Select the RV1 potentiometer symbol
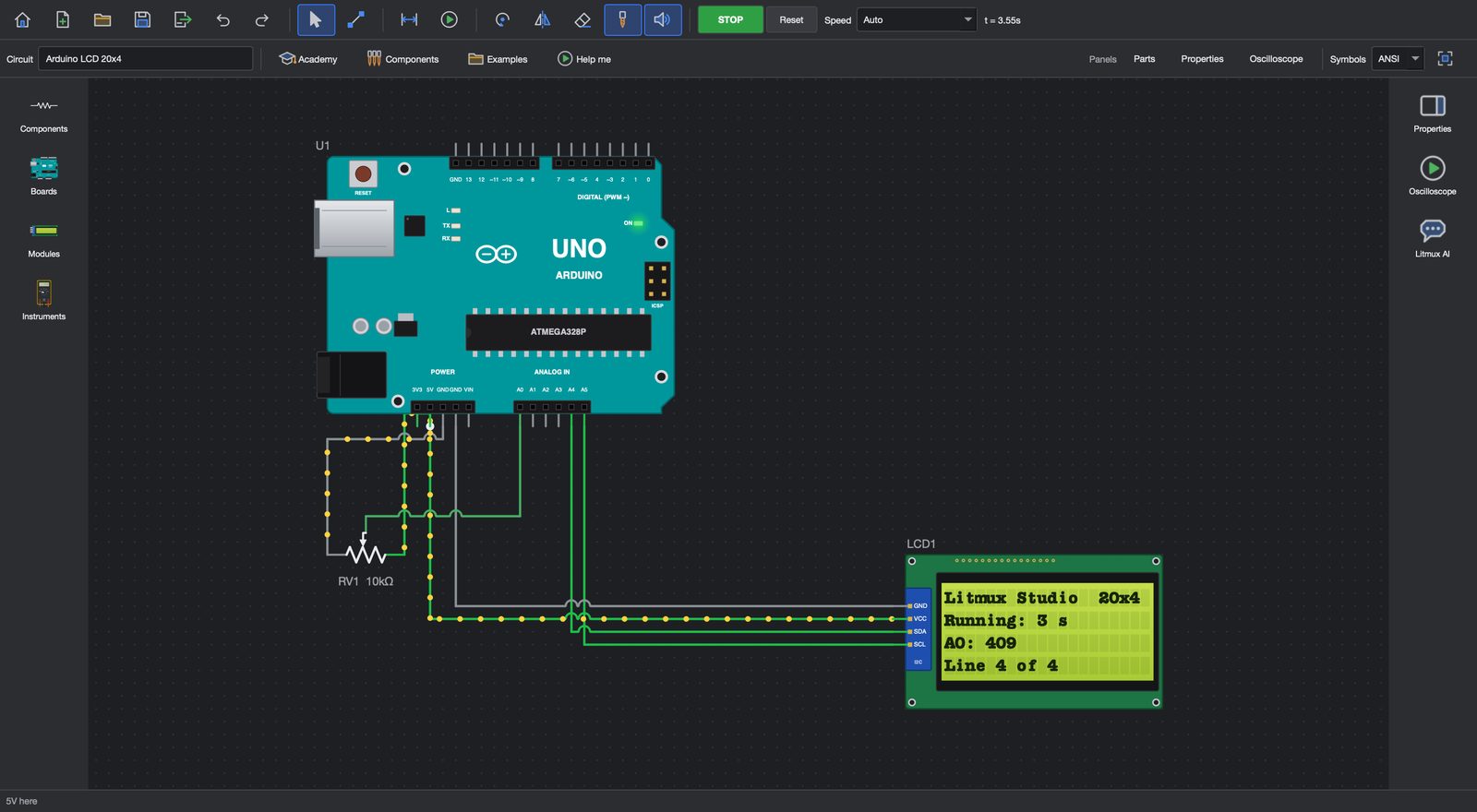1477x812 pixels. click(x=366, y=552)
